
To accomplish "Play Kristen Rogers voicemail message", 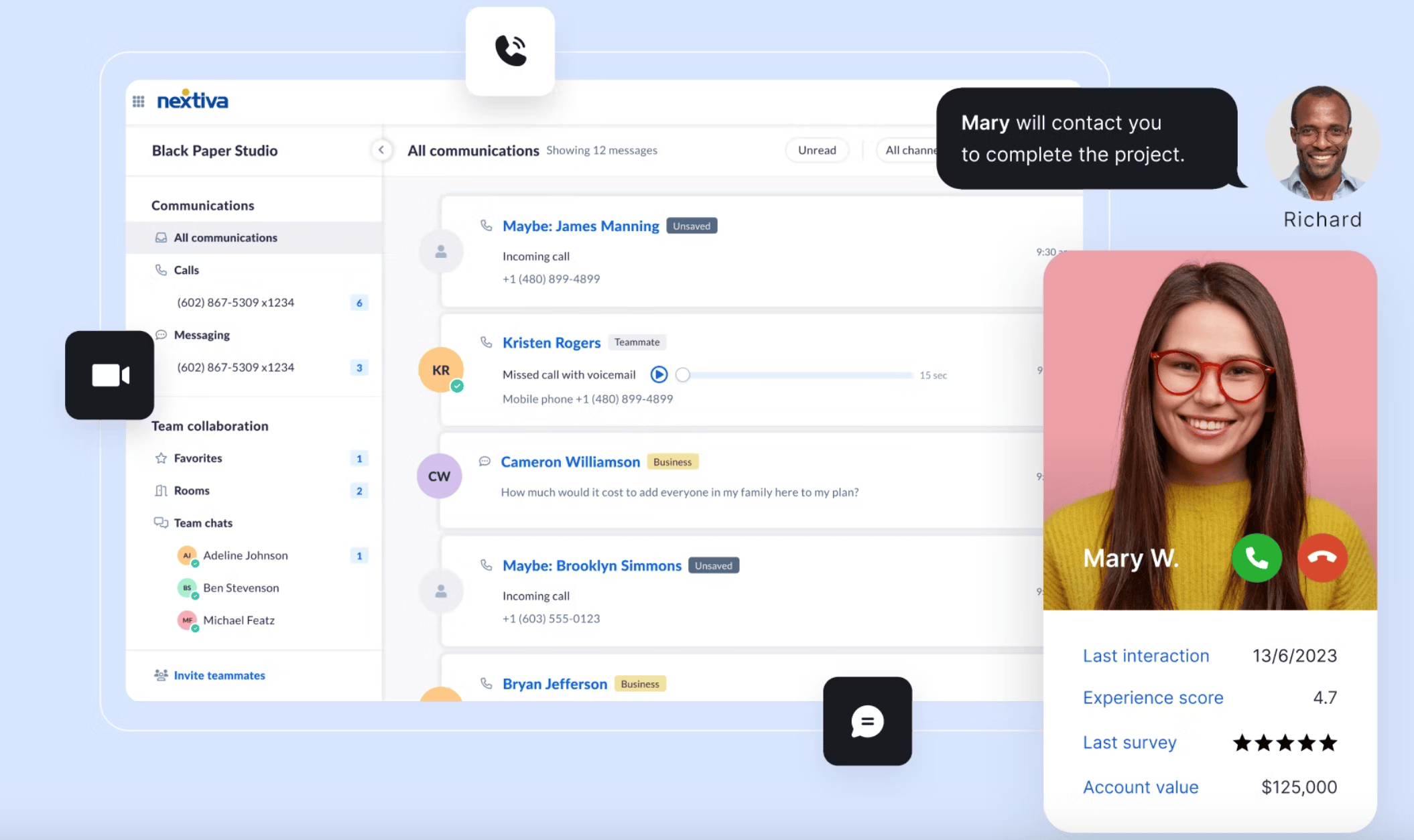I will [658, 375].
